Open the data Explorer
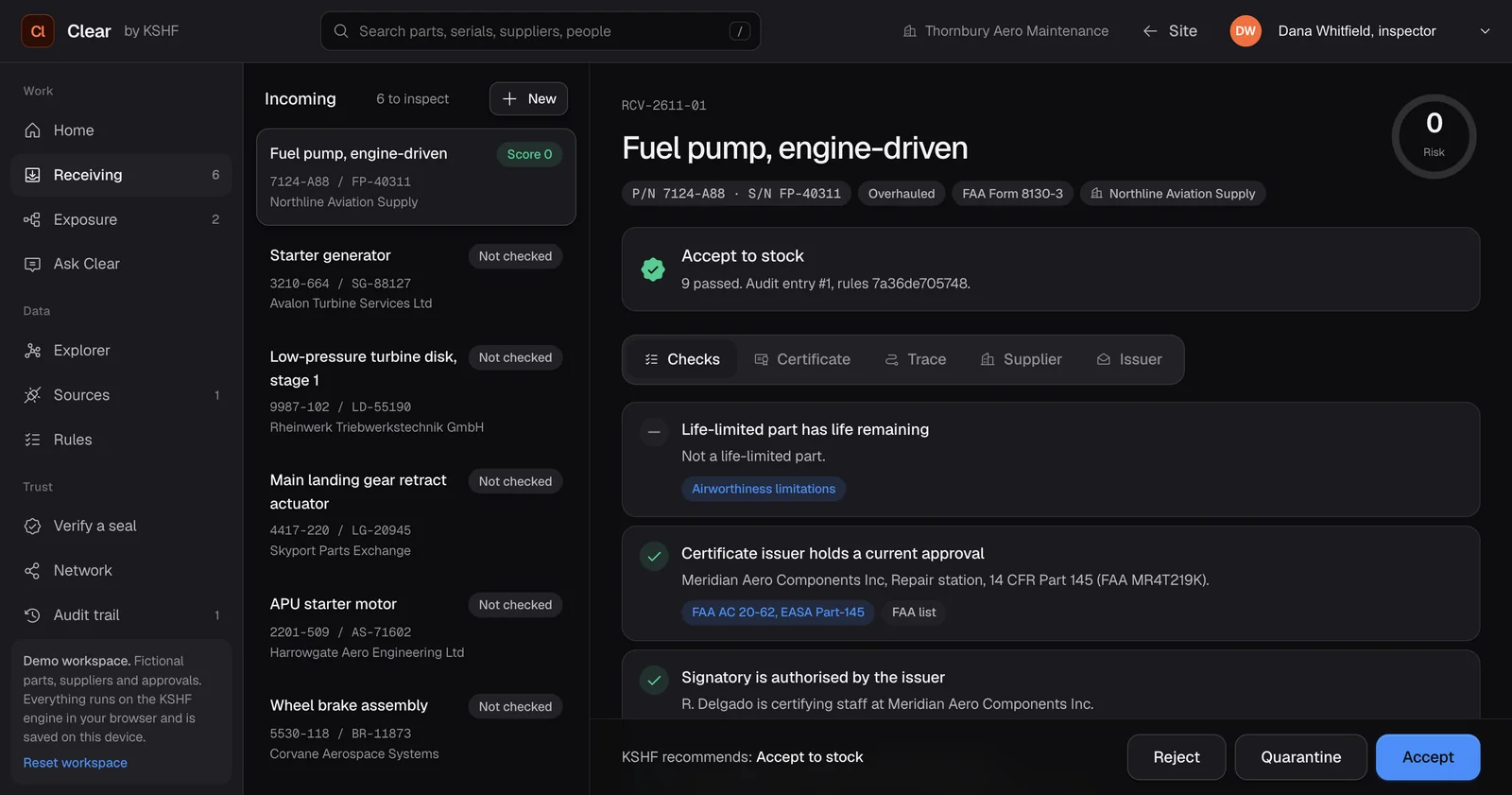Viewport: 1512px width, 795px height. click(x=121, y=351)
